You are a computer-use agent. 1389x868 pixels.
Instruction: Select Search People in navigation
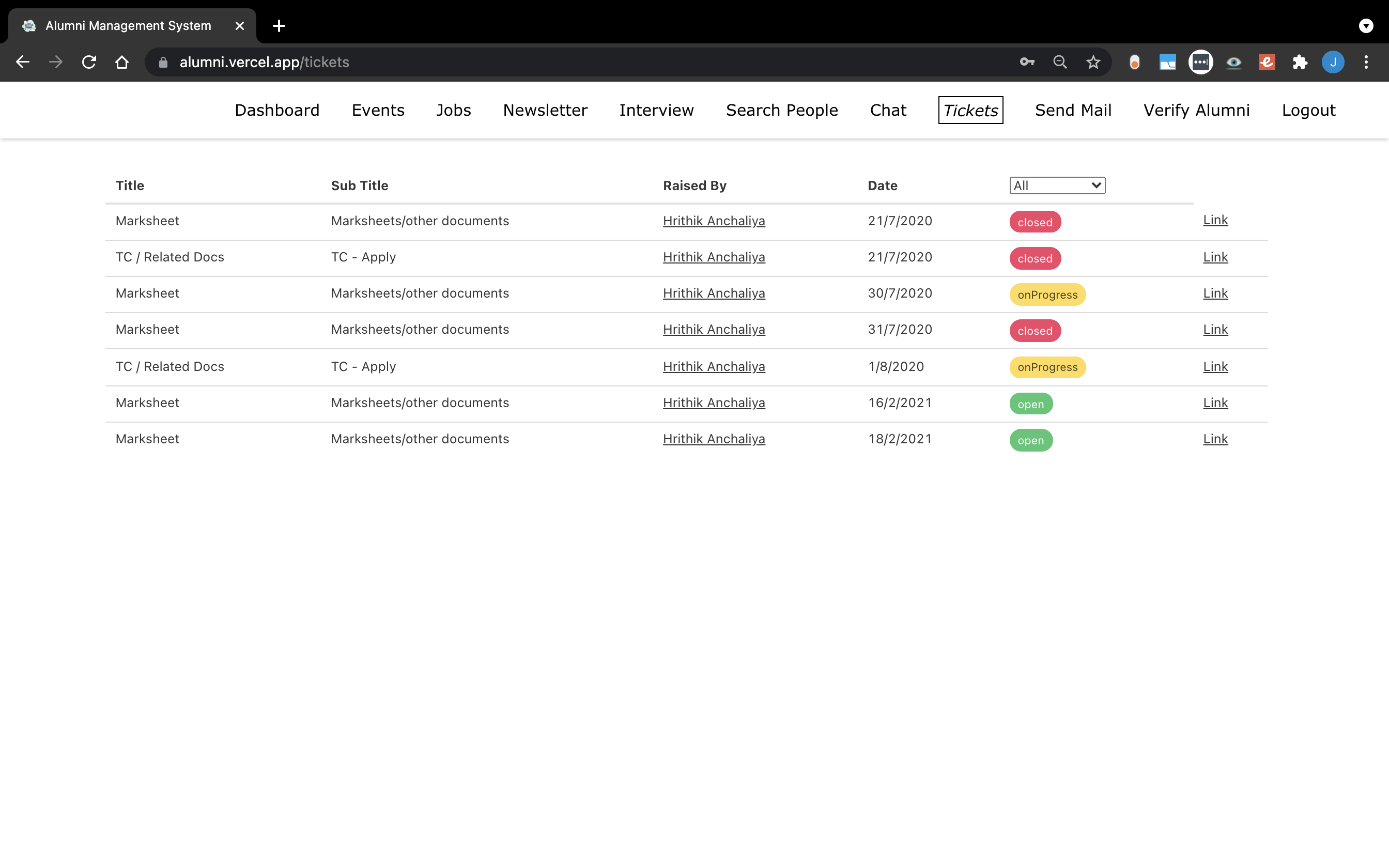[x=782, y=110]
